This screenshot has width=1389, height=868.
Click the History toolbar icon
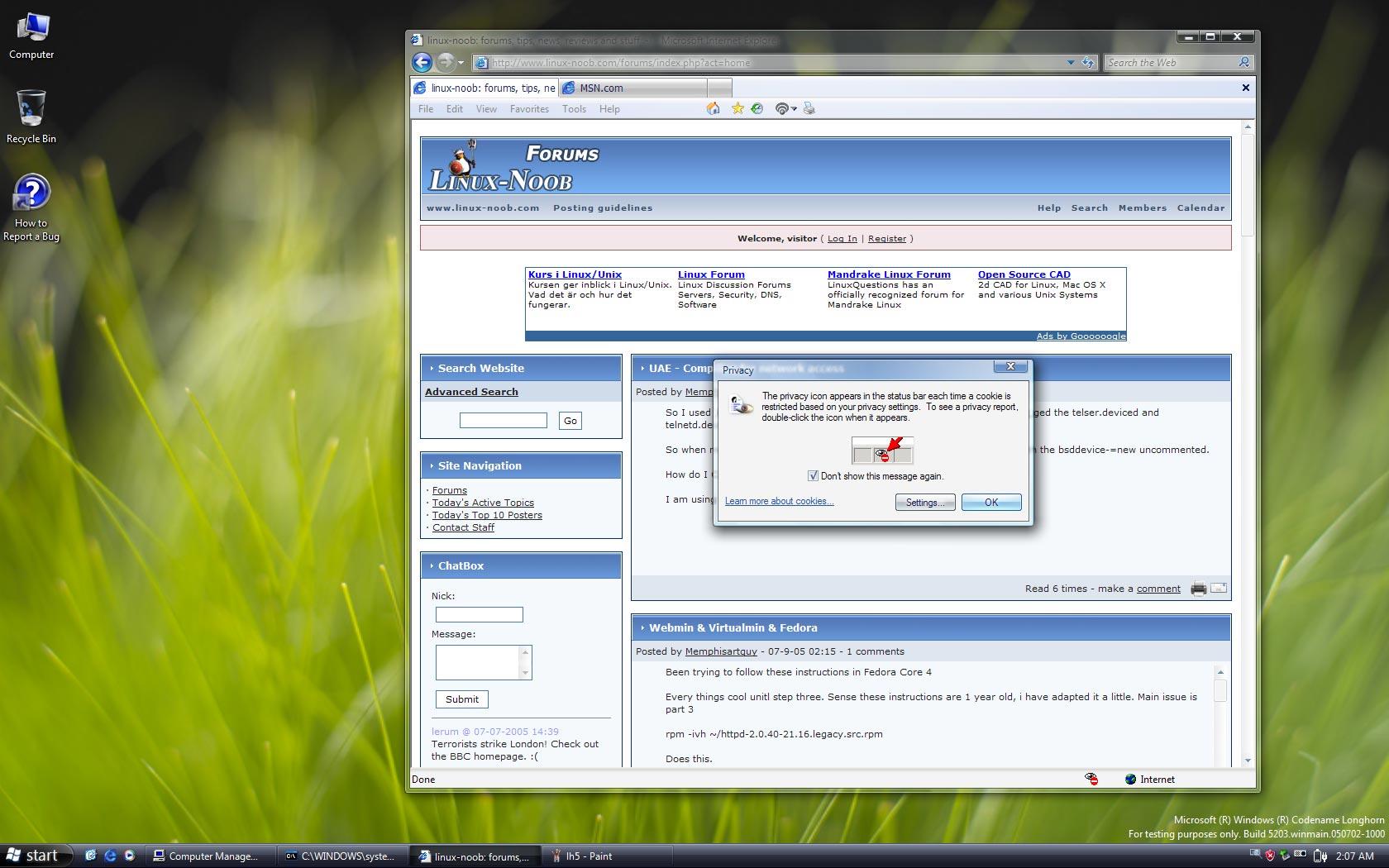[757, 108]
